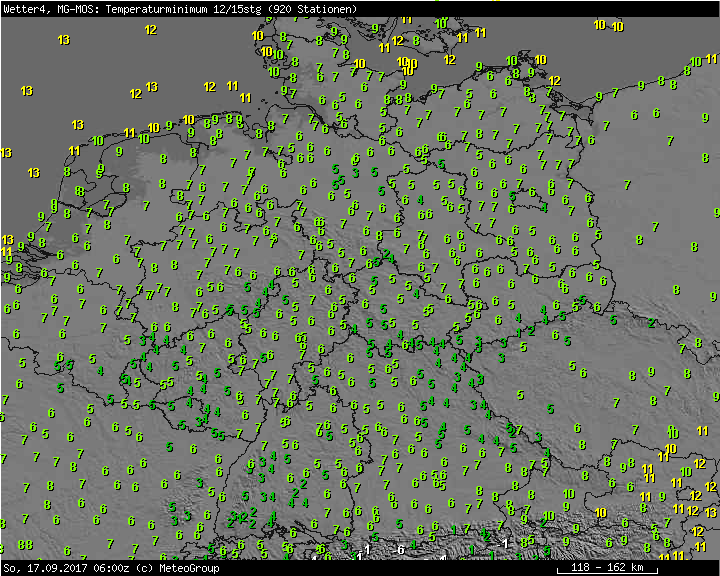Viewport: 720px width, 576px height.
Task: Click the '118 - 162 km' scale label
Action: point(607,567)
